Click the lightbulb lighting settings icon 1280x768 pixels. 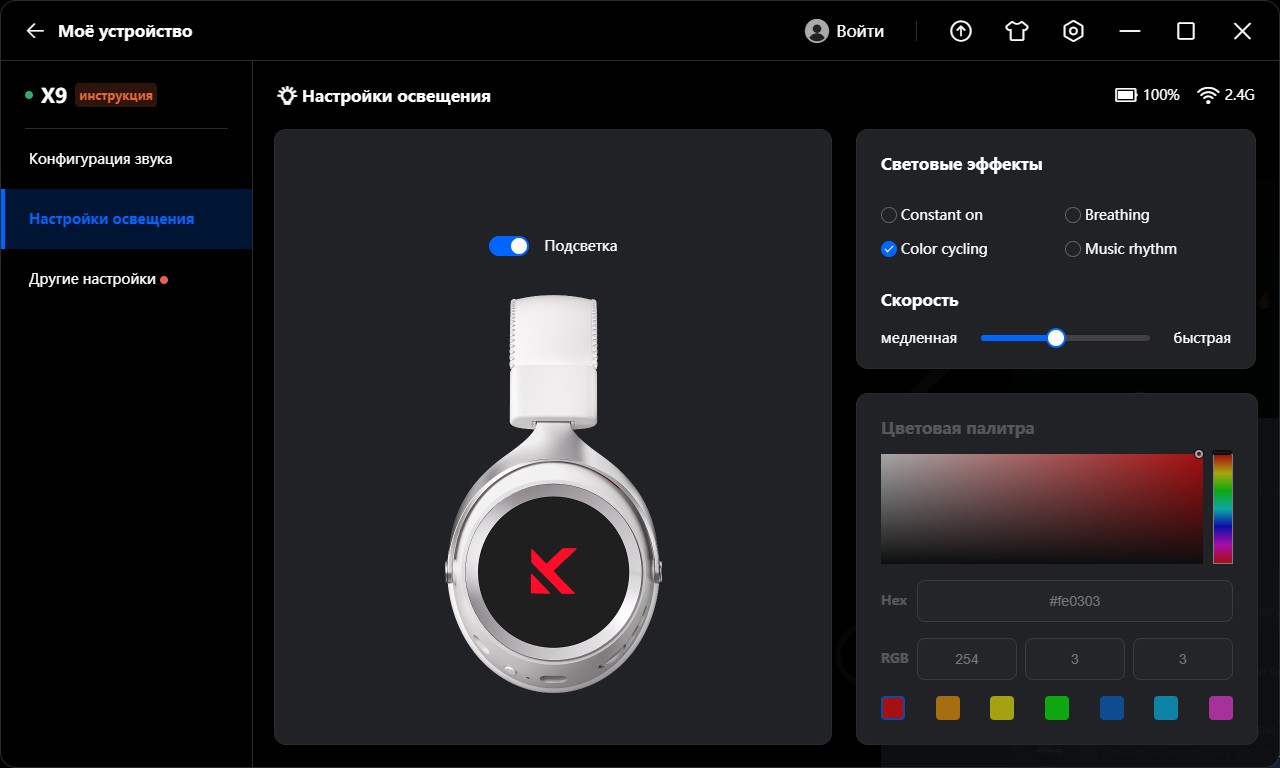[x=287, y=96]
